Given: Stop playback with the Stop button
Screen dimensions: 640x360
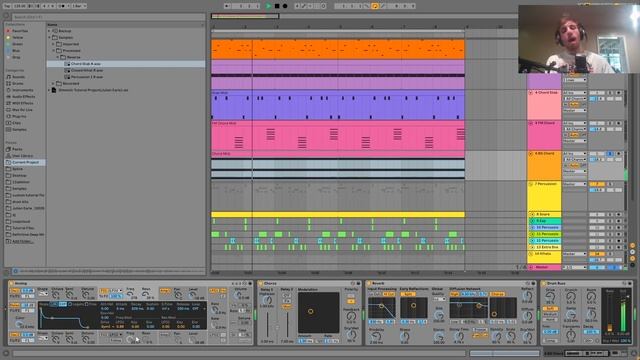Looking at the screenshot, I should tap(277, 6).
